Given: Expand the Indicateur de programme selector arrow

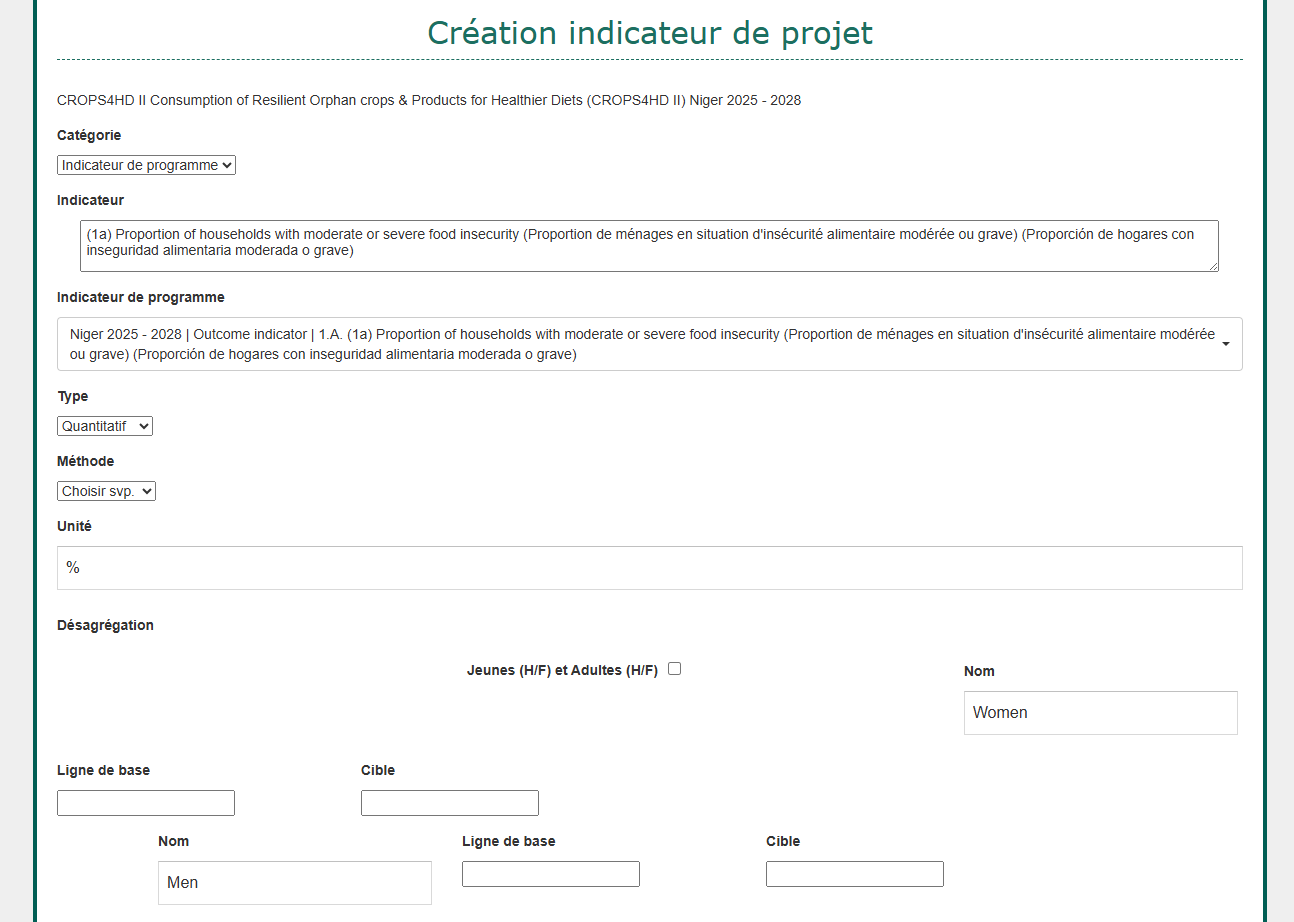Looking at the screenshot, I should [1225, 344].
